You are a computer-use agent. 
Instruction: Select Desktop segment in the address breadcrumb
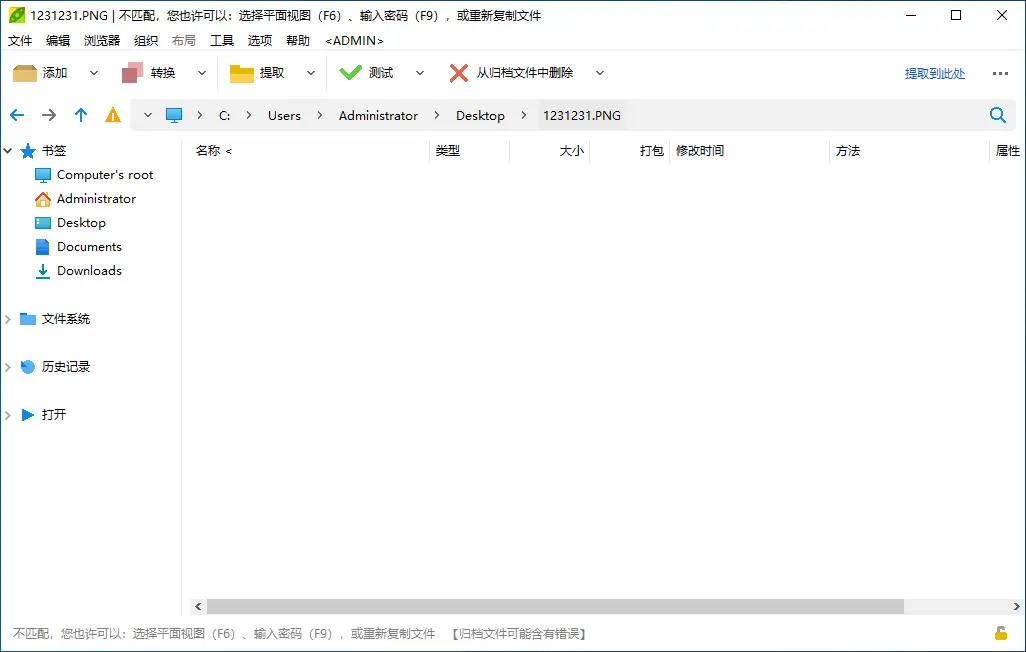480,115
